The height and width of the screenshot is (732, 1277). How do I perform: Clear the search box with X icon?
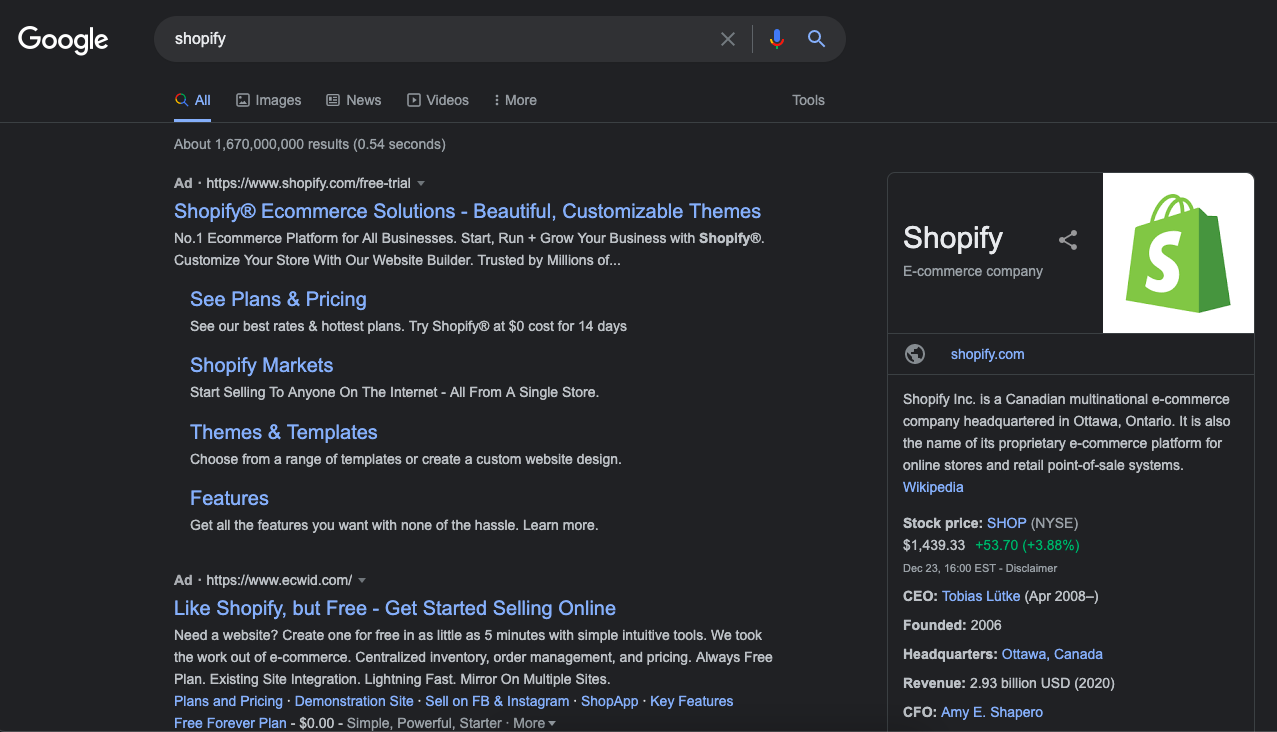[x=728, y=39]
